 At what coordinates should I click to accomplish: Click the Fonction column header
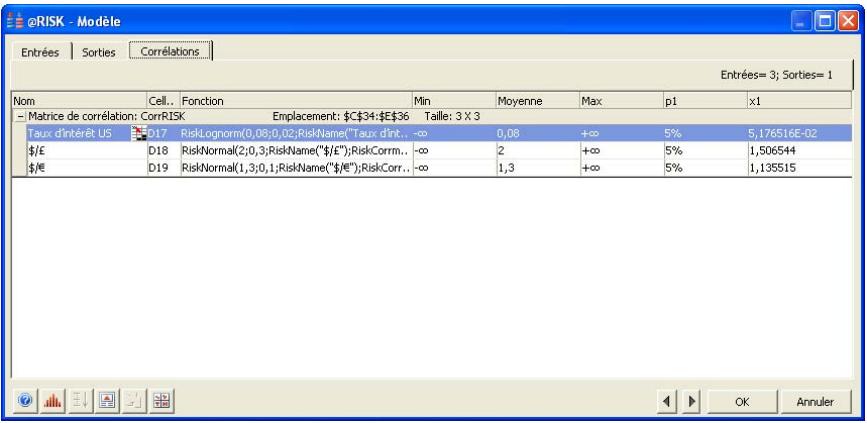click(x=295, y=101)
